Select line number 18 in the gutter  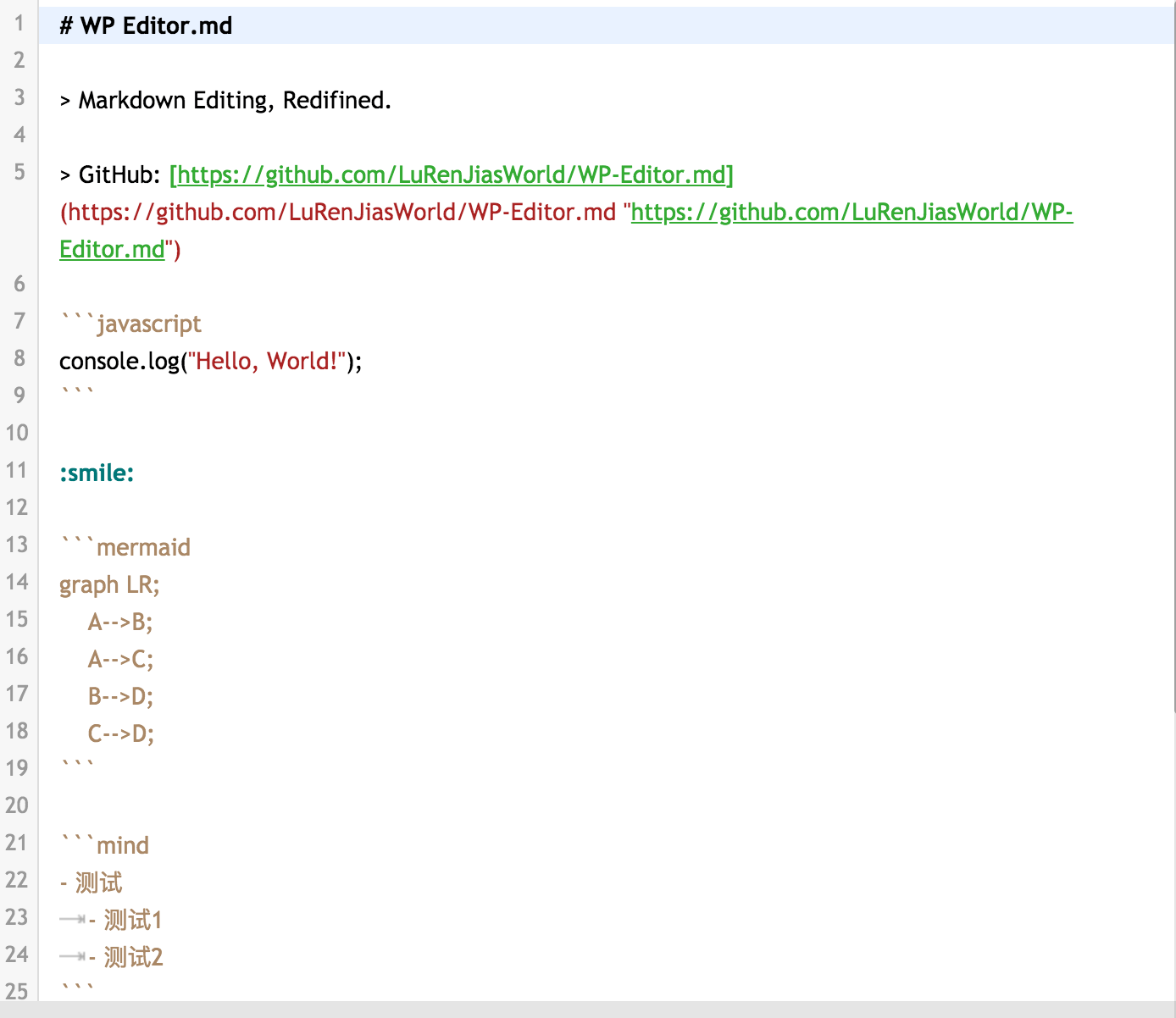pyautogui.click(x=17, y=731)
